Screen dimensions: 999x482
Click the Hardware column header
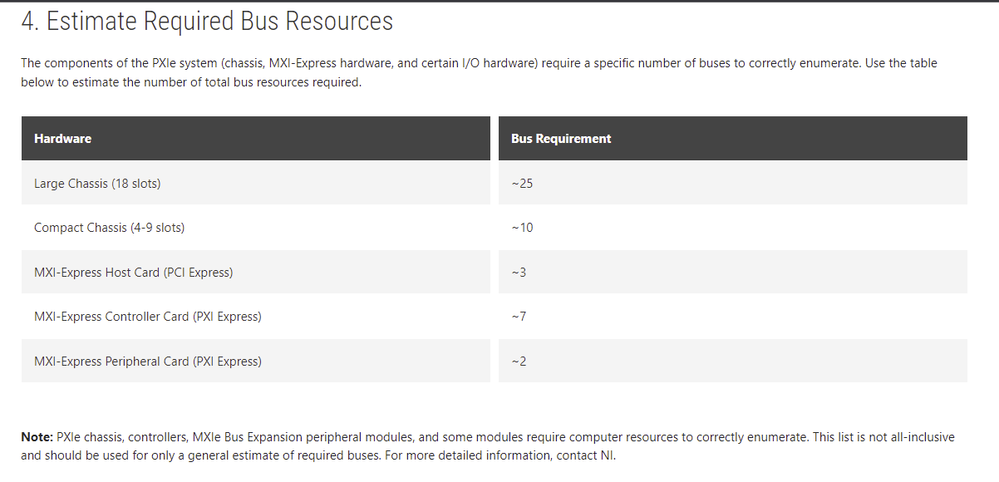tap(255, 138)
